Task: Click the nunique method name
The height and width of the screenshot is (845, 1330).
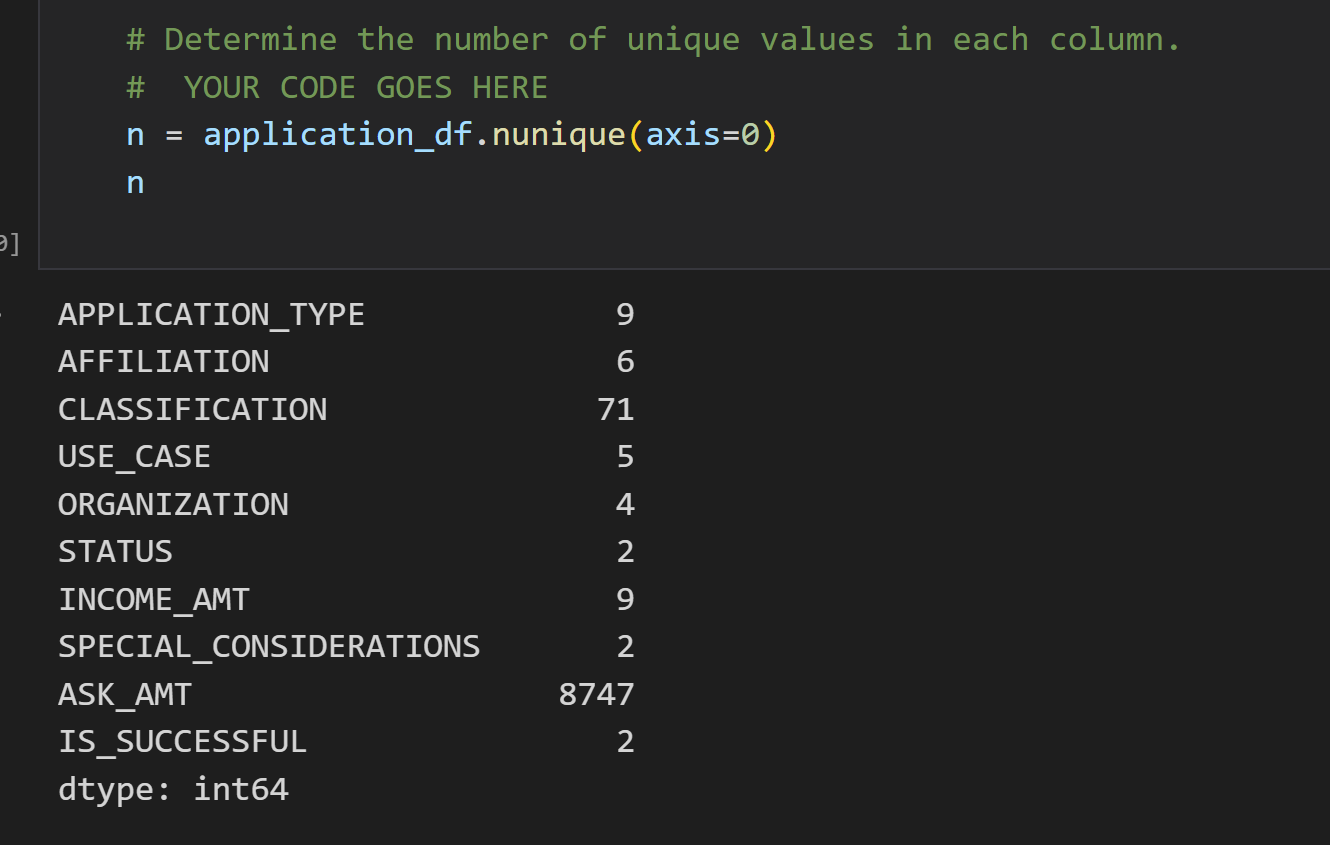Action: coord(558,135)
